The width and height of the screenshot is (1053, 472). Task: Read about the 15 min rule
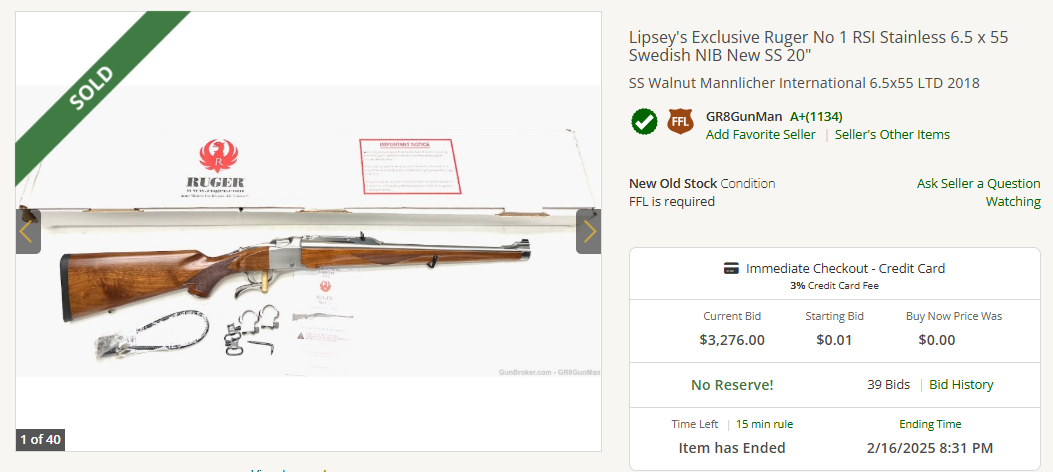click(x=764, y=424)
